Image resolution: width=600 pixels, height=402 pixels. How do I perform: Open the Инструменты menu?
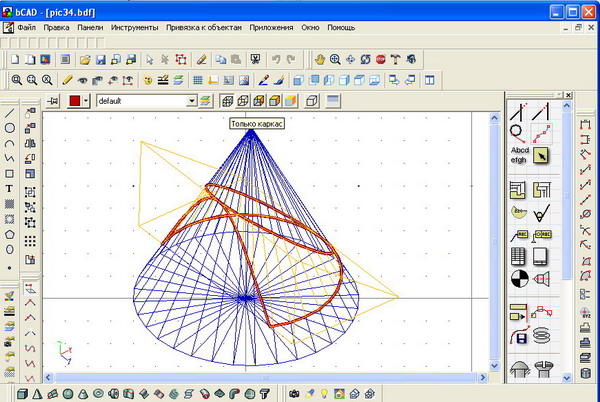133,28
